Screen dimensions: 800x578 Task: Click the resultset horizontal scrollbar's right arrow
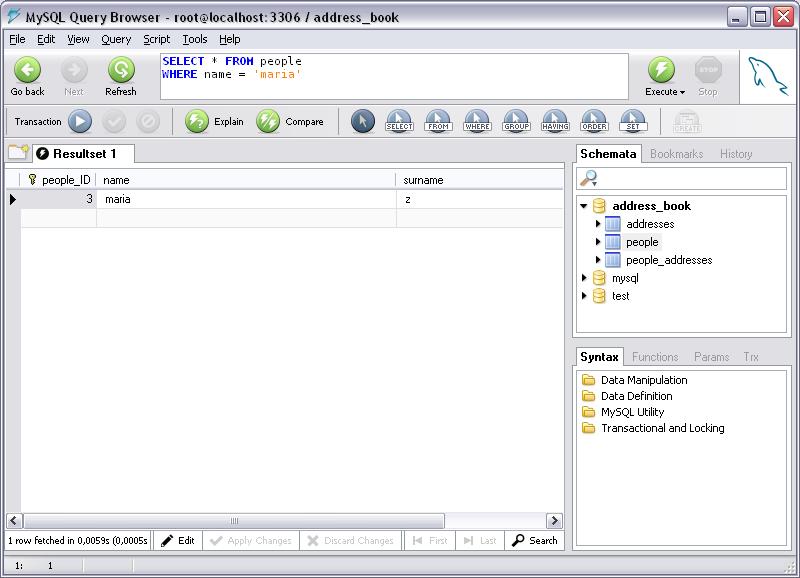pyautogui.click(x=554, y=521)
